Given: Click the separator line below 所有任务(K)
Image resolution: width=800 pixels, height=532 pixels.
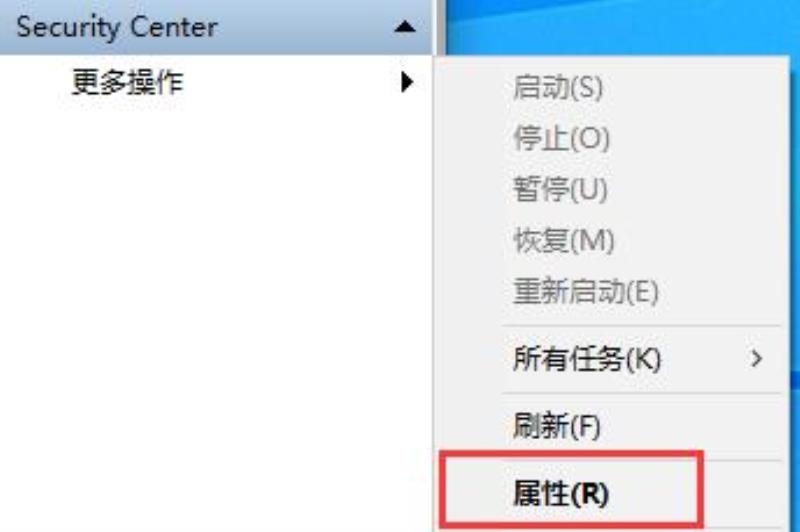Looking at the screenshot, I should [x=641, y=393].
